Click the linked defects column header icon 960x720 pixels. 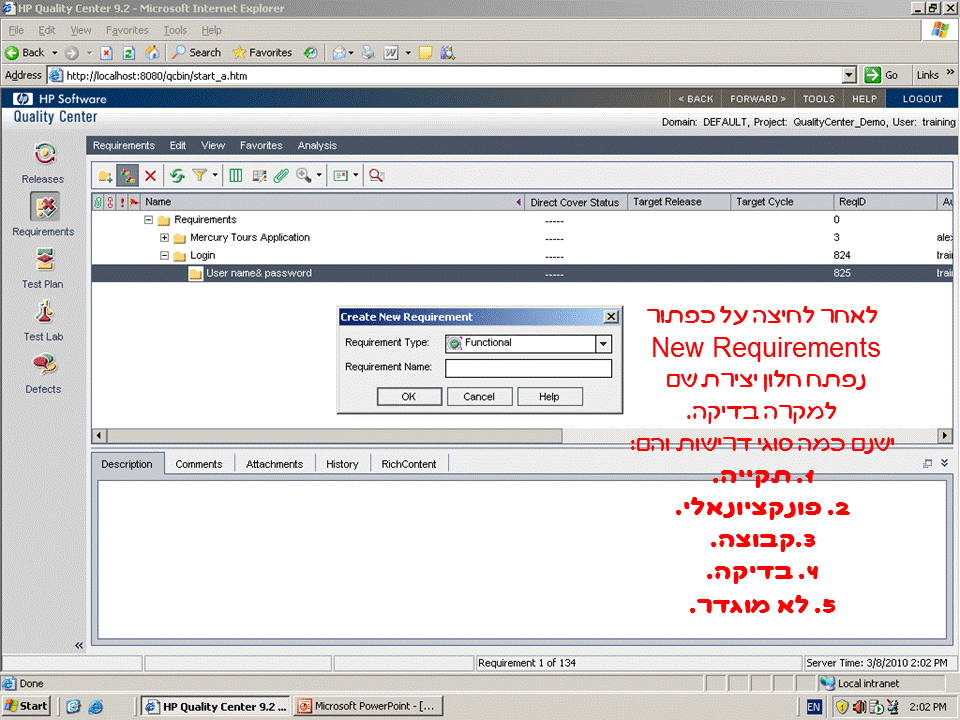click(110, 202)
